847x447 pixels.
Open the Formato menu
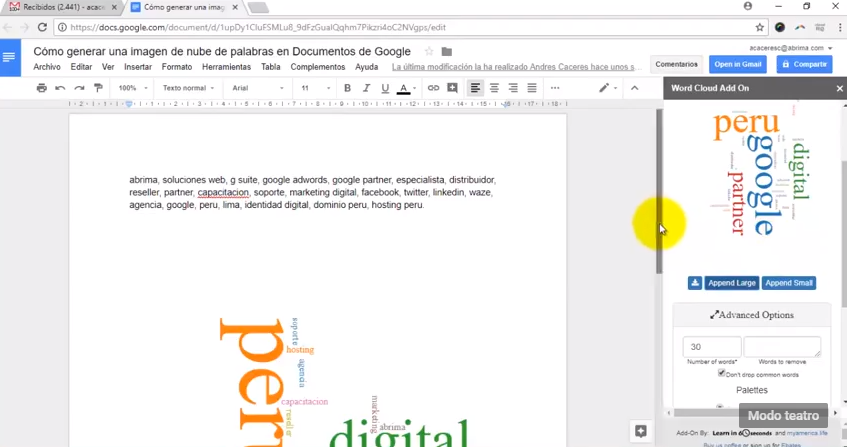(x=177, y=67)
